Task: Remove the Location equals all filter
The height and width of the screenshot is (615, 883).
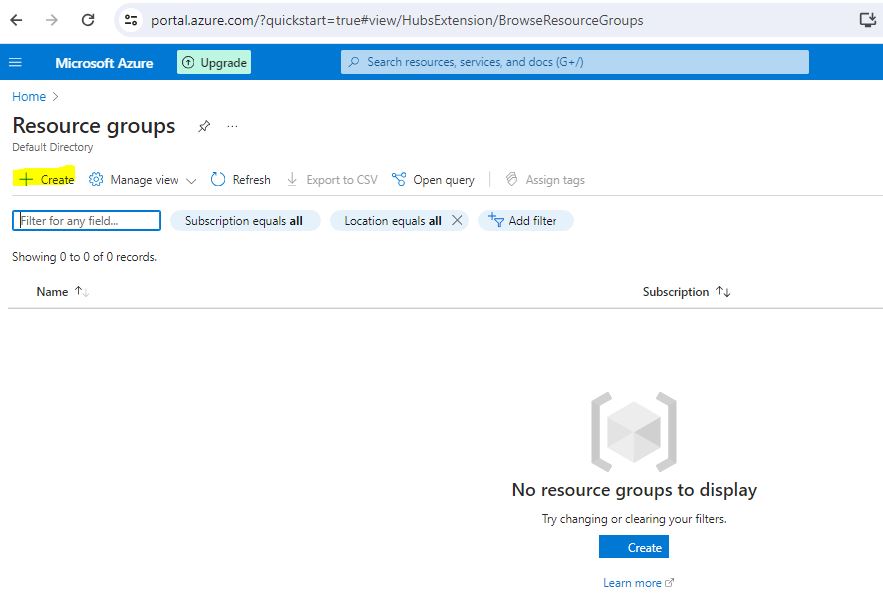Action: 458,221
